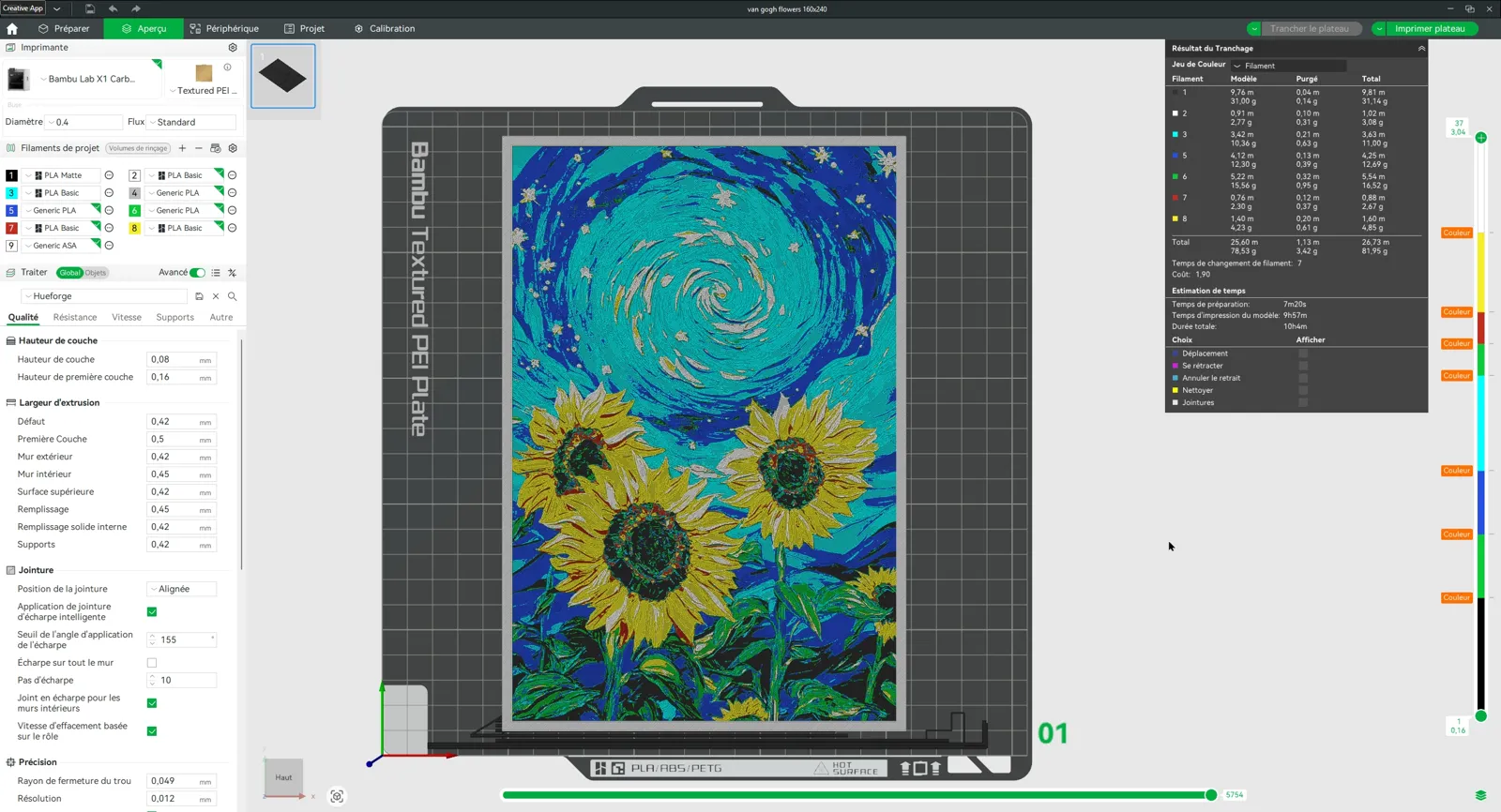Open the Périphérique tab

[x=224, y=29]
